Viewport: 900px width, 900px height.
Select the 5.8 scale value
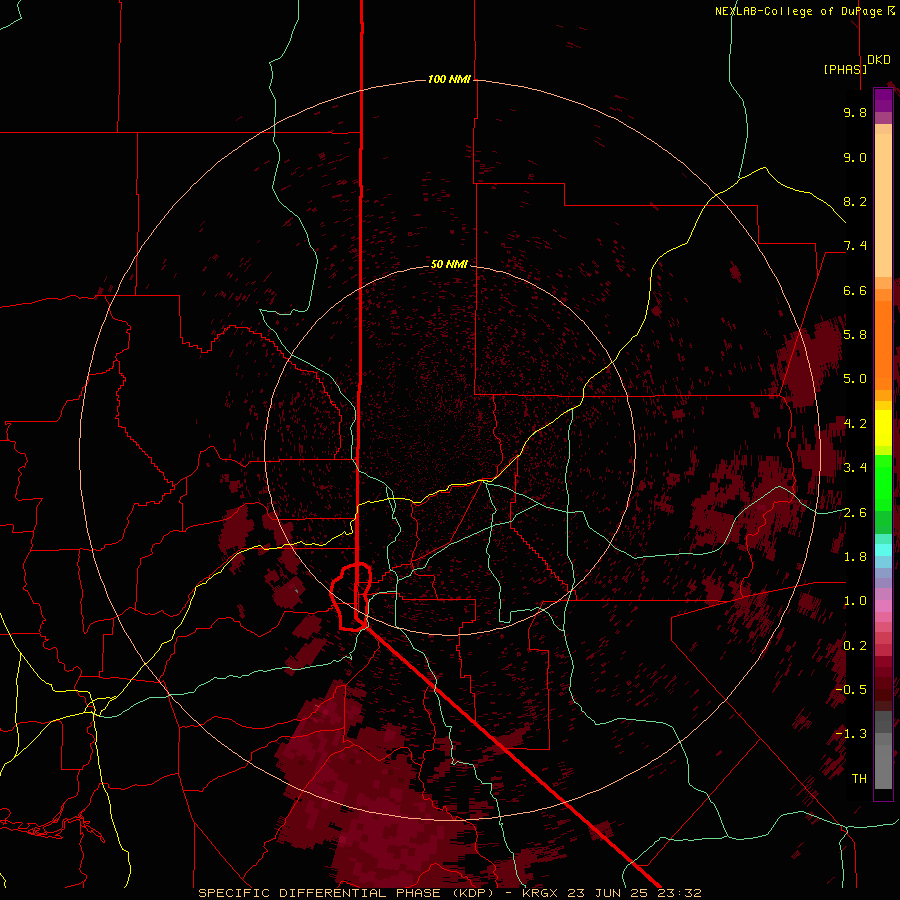coord(855,334)
